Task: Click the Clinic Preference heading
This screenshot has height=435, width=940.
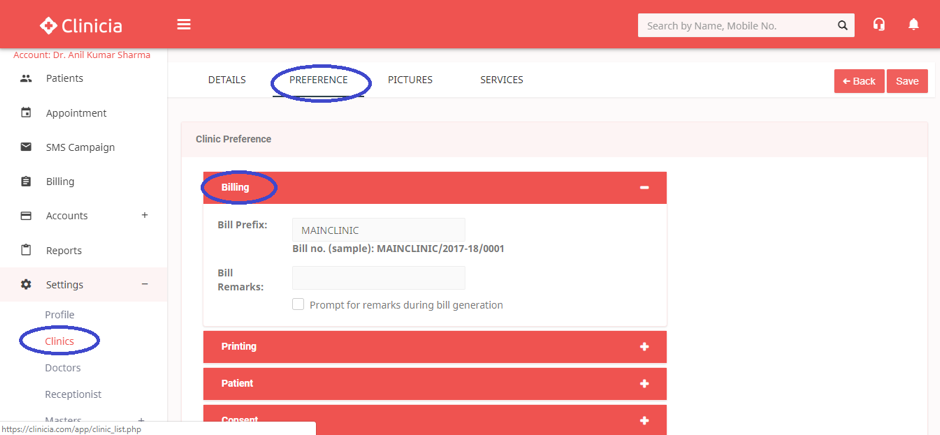Action: (233, 139)
